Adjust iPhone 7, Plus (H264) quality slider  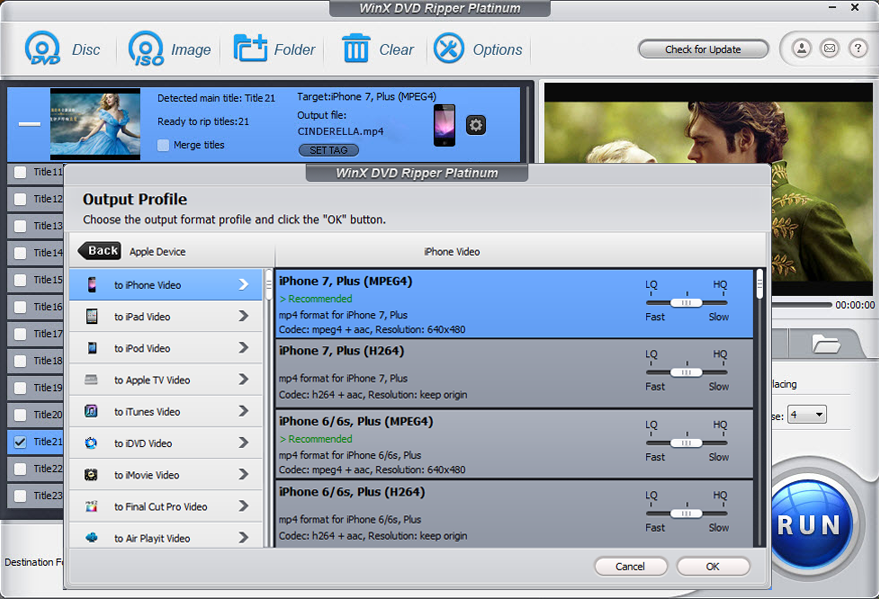(x=686, y=372)
